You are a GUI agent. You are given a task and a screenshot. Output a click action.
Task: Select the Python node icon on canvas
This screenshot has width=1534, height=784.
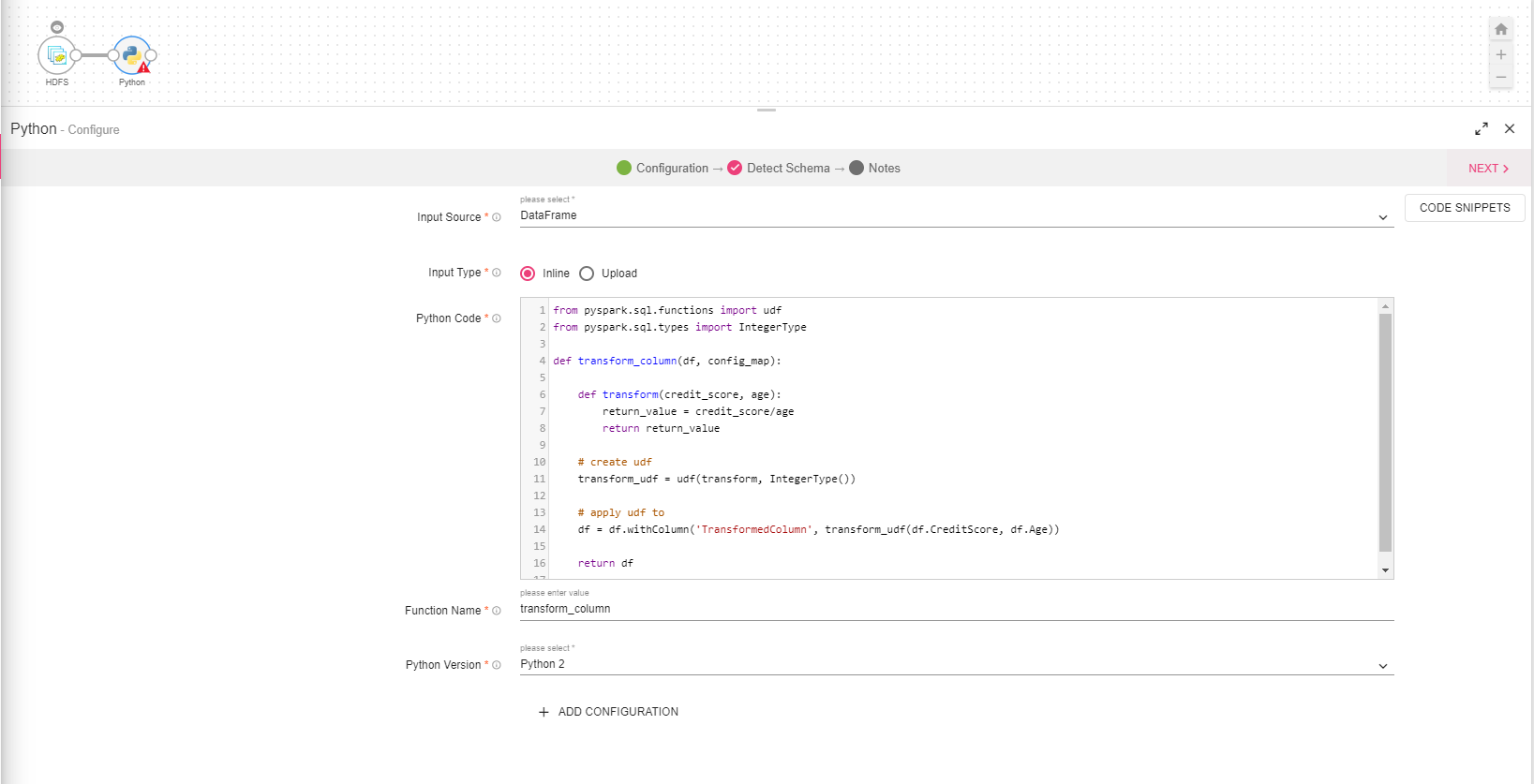(131, 55)
